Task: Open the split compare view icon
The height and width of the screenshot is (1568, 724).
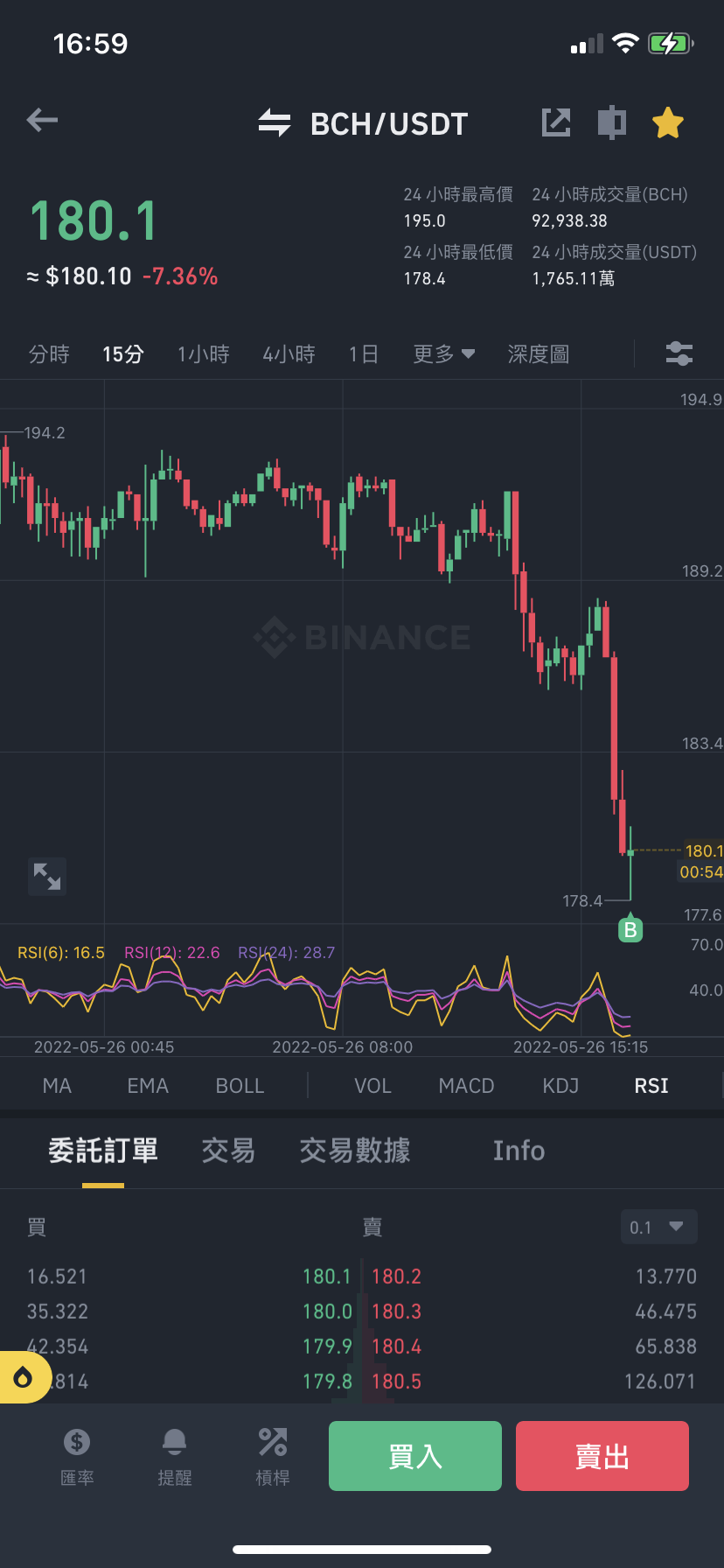Action: point(612,122)
